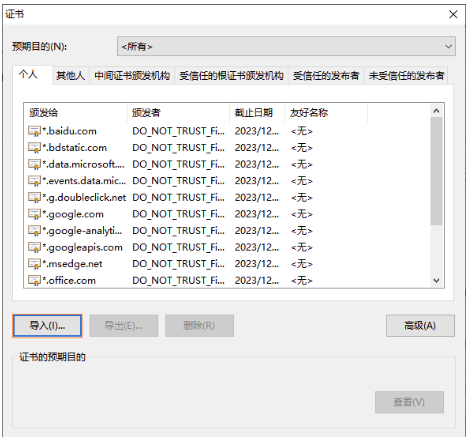Click issuer DO_NOT_TRUST_Fi... in *.office.com row
468x437 pixels.
[x=178, y=280]
